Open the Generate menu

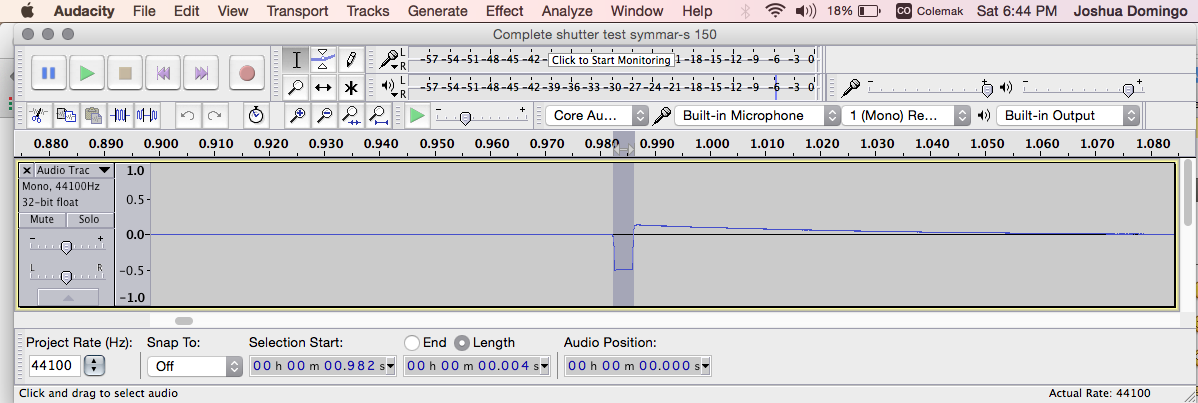pos(438,11)
